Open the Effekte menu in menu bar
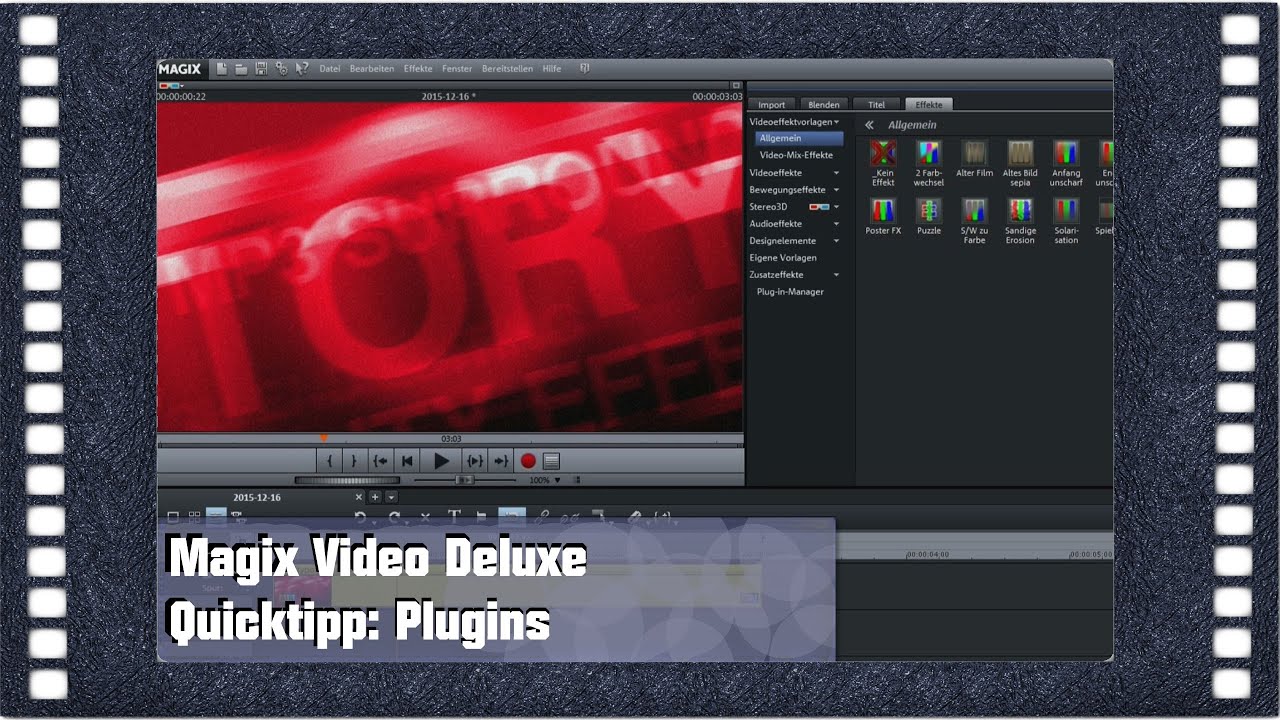The image size is (1280, 720). [x=418, y=69]
